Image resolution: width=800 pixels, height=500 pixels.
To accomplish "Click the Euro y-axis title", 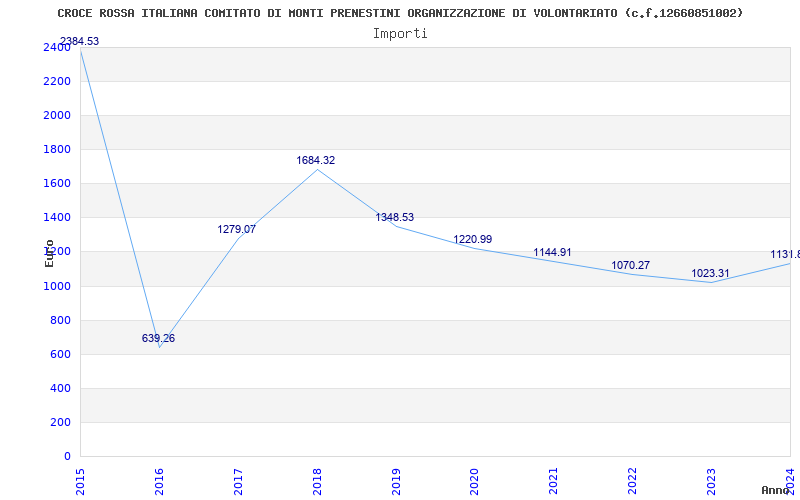I will (49, 253).
